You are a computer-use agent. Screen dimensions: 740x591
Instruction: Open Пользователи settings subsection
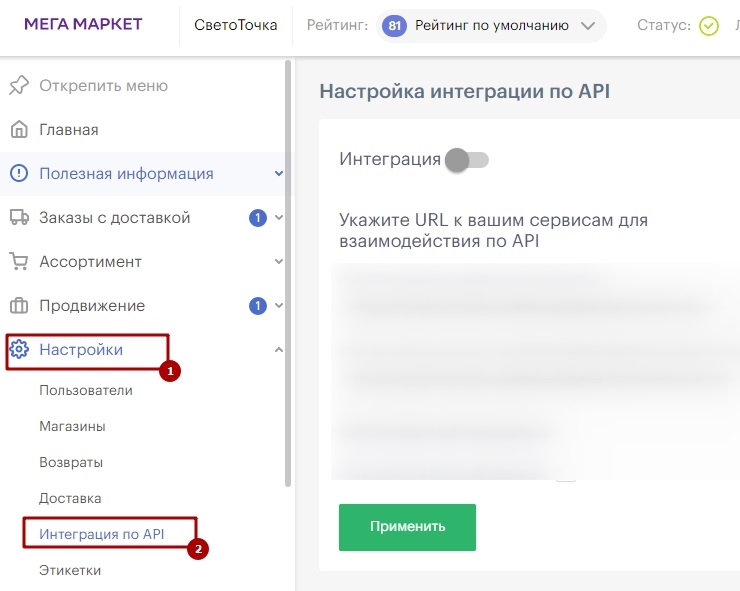coord(86,390)
